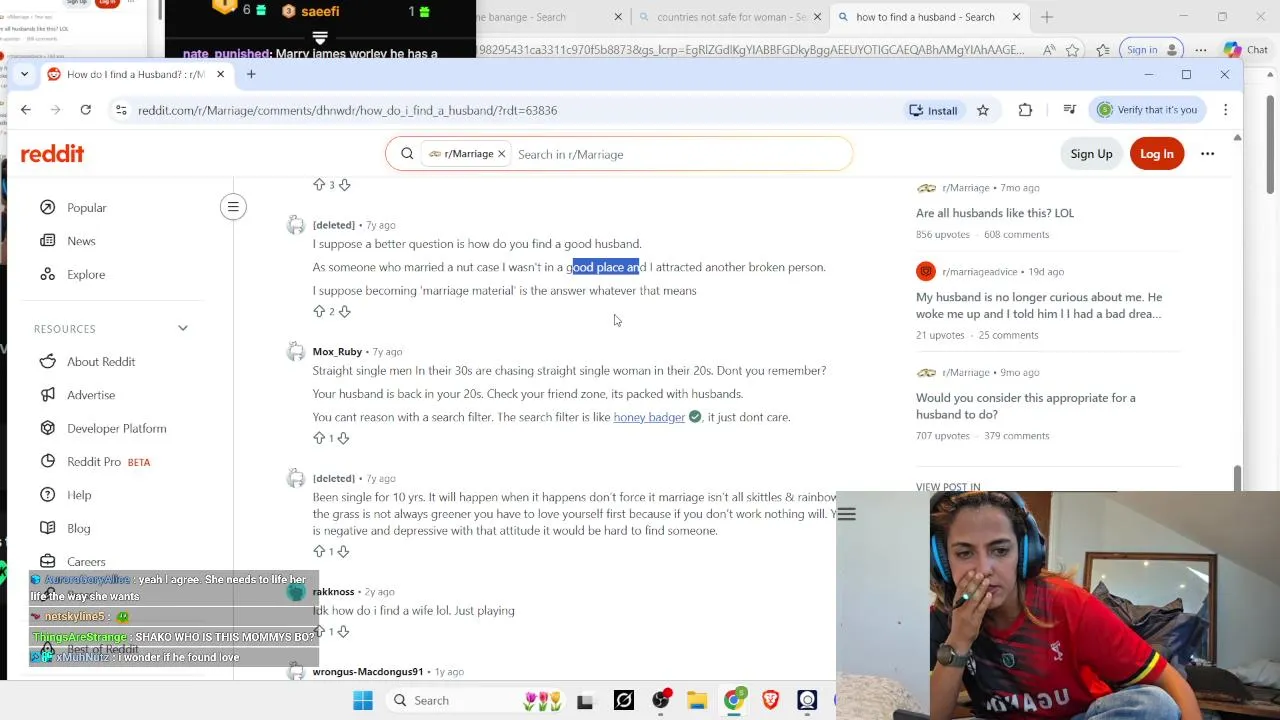The width and height of the screenshot is (1280, 720).
Task: Click the Sign Up button
Action: 1091,154
